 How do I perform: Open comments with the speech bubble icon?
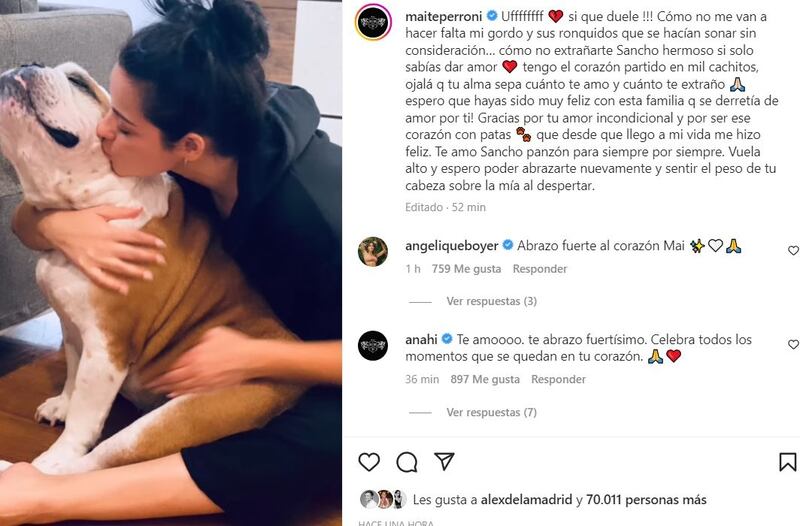click(407, 462)
